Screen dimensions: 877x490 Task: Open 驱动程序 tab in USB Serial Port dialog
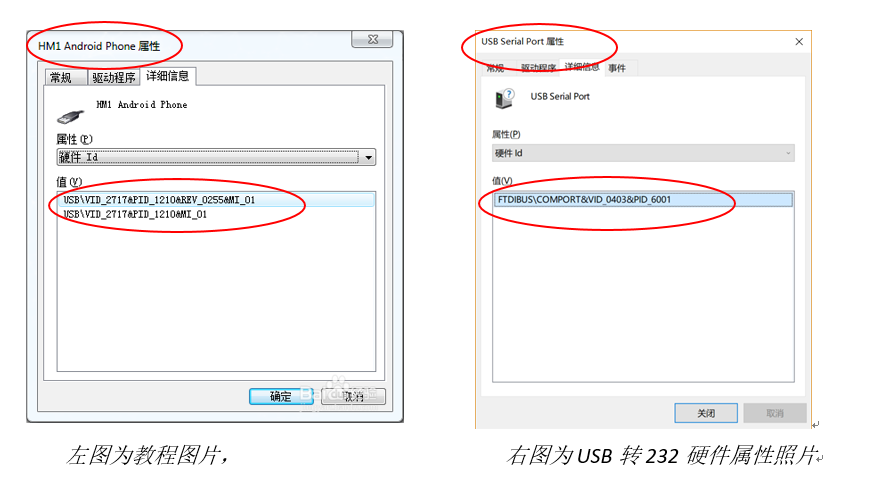tap(538, 68)
